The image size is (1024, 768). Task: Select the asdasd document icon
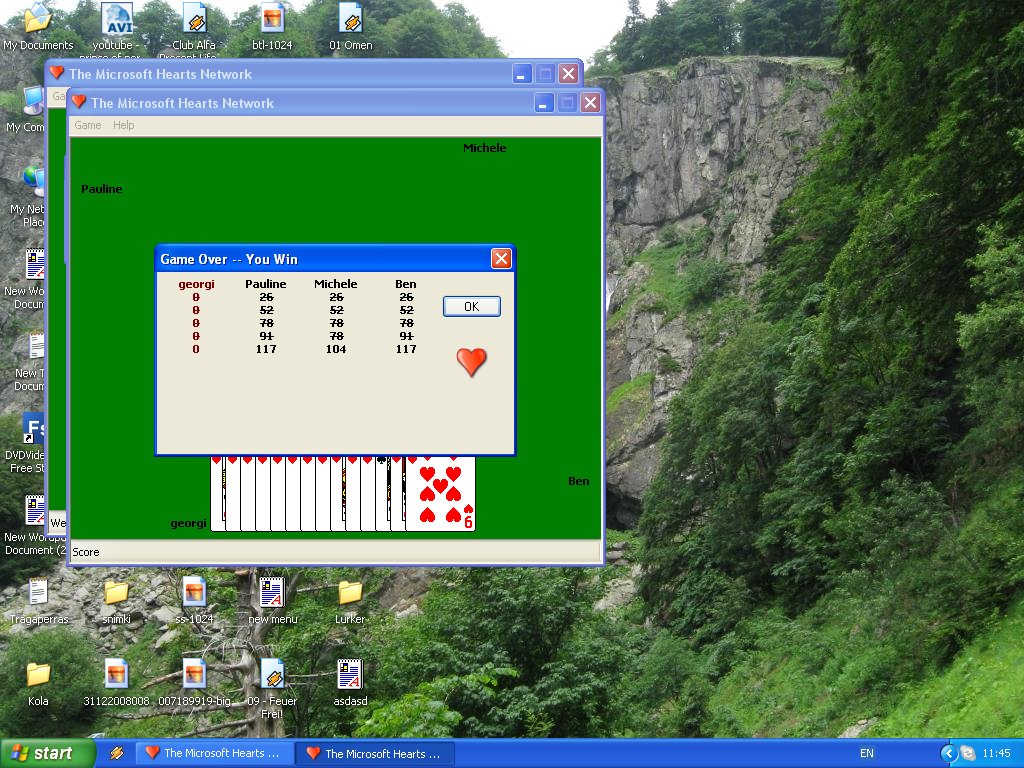[x=350, y=675]
